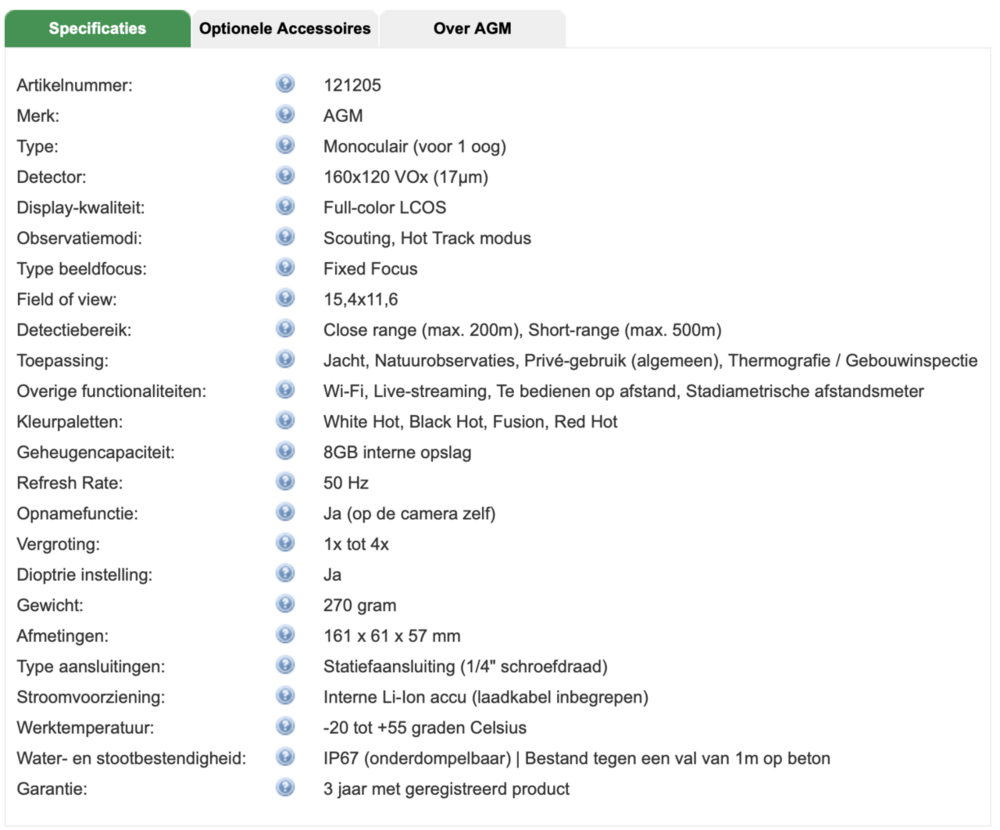Click the Geheugencapaciteit help icon
1000x830 pixels.
click(285, 451)
